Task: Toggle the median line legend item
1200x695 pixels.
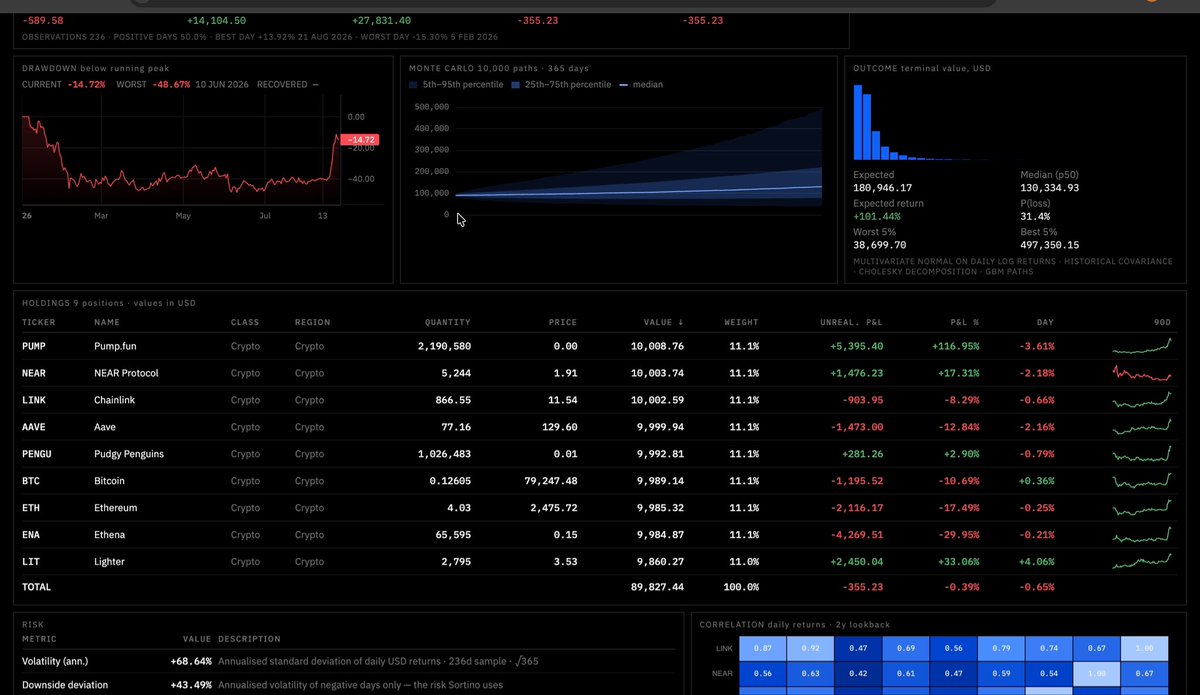Action: pos(641,85)
